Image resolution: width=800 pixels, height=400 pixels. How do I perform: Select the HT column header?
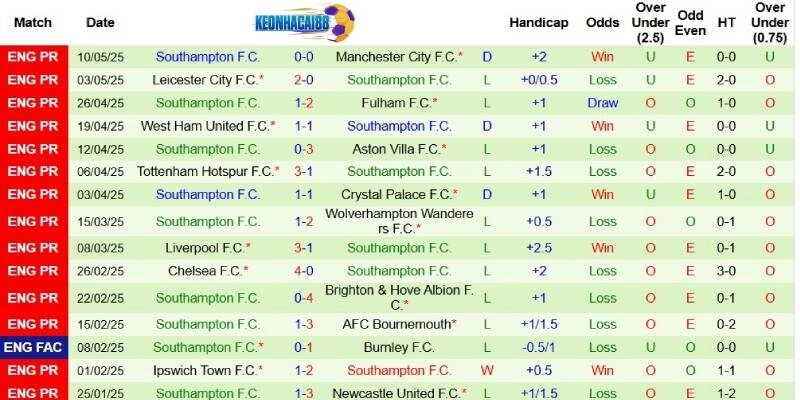point(727,22)
